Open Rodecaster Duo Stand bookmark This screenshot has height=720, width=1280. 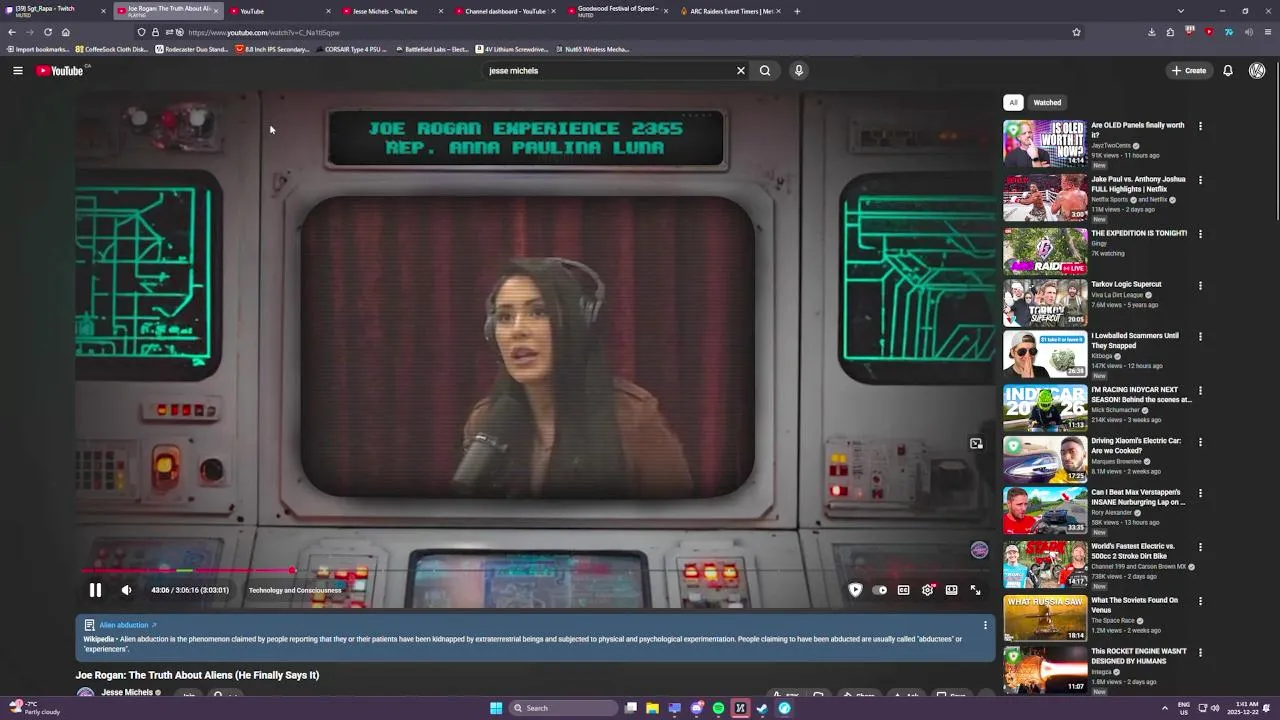click(192, 49)
